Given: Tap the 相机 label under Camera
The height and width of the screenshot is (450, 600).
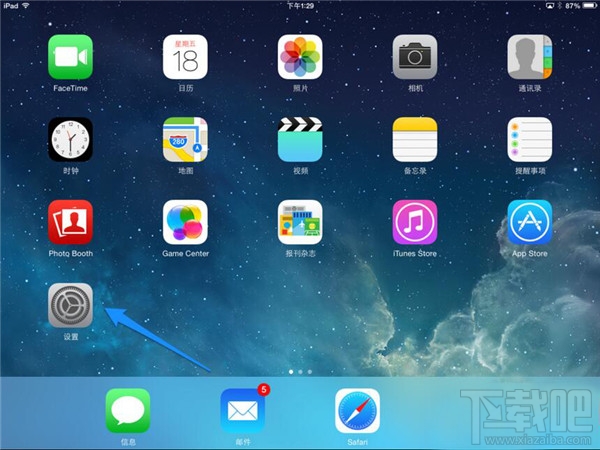Looking at the screenshot, I should [415, 88].
